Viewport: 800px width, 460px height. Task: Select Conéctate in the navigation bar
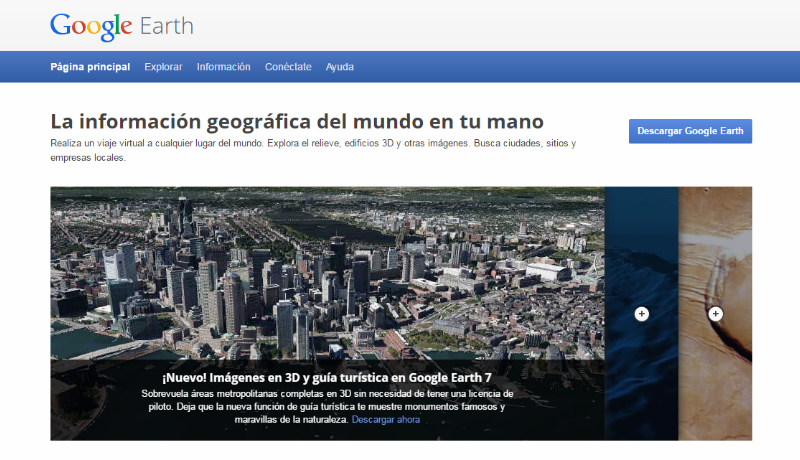pyautogui.click(x=288, y=67)
